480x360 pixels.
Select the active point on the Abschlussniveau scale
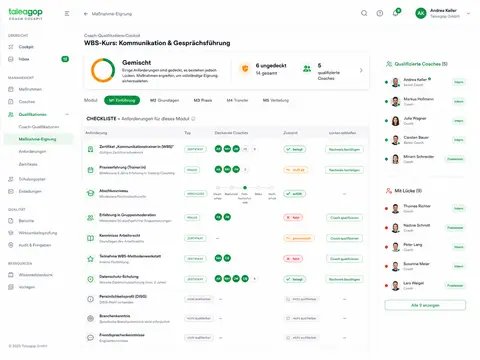tap(245, 187)
